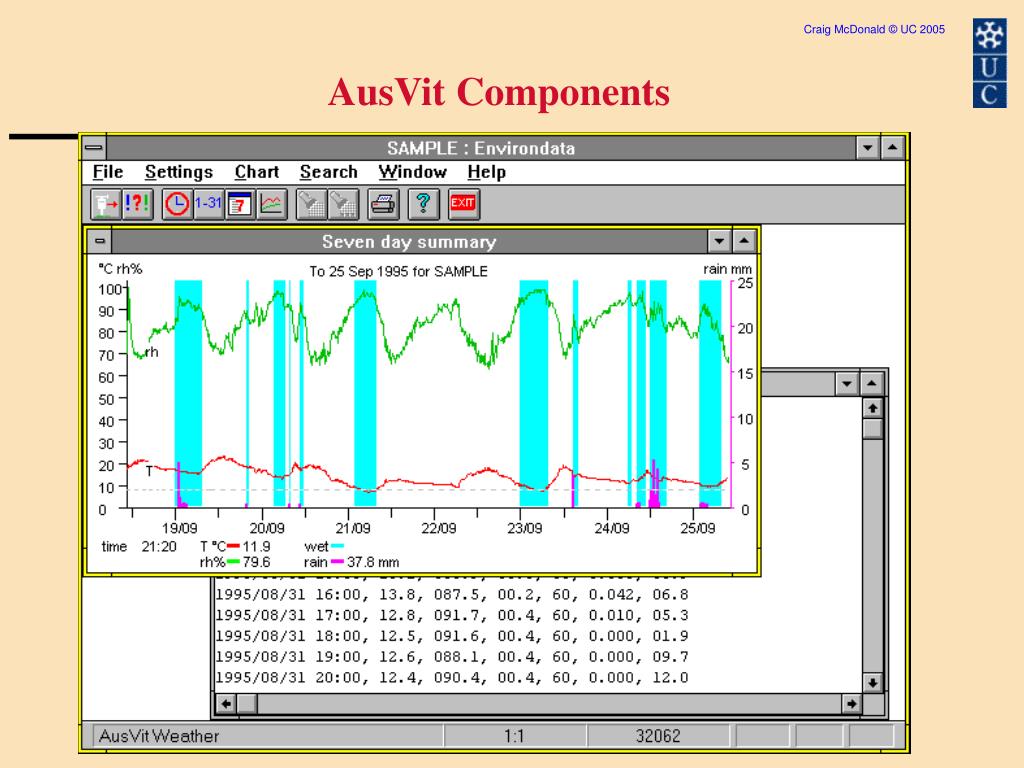Click the data row '1995/08/31 20:00'
Viewport: 1024px width, 768px height.
click(x=451, y=678)
